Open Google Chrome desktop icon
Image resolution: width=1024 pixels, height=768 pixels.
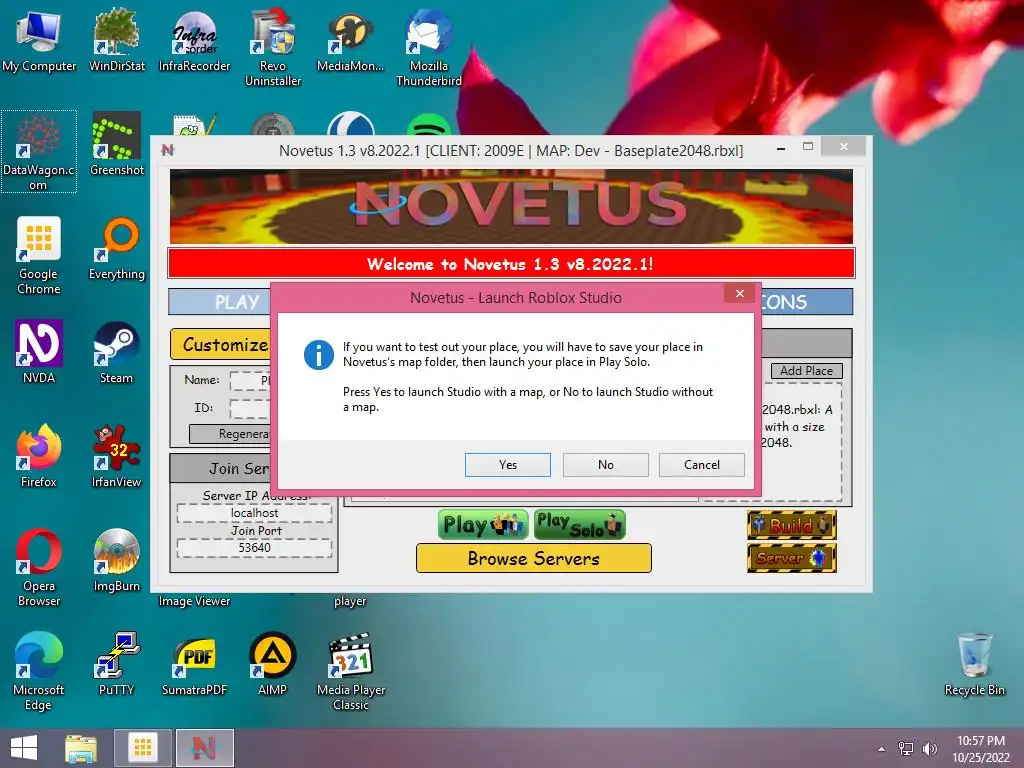[x=39, y=256]
